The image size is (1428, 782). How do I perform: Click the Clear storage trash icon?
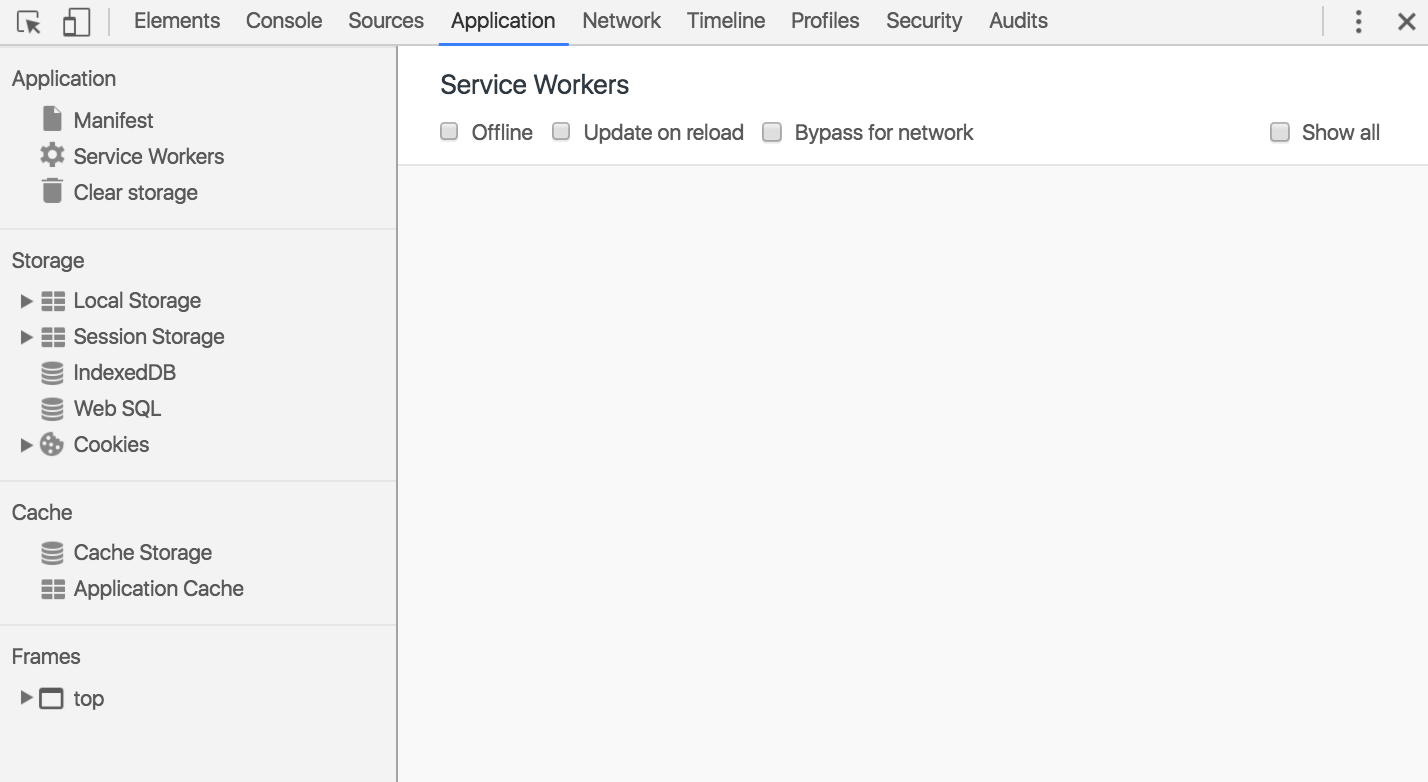point(52,191)
